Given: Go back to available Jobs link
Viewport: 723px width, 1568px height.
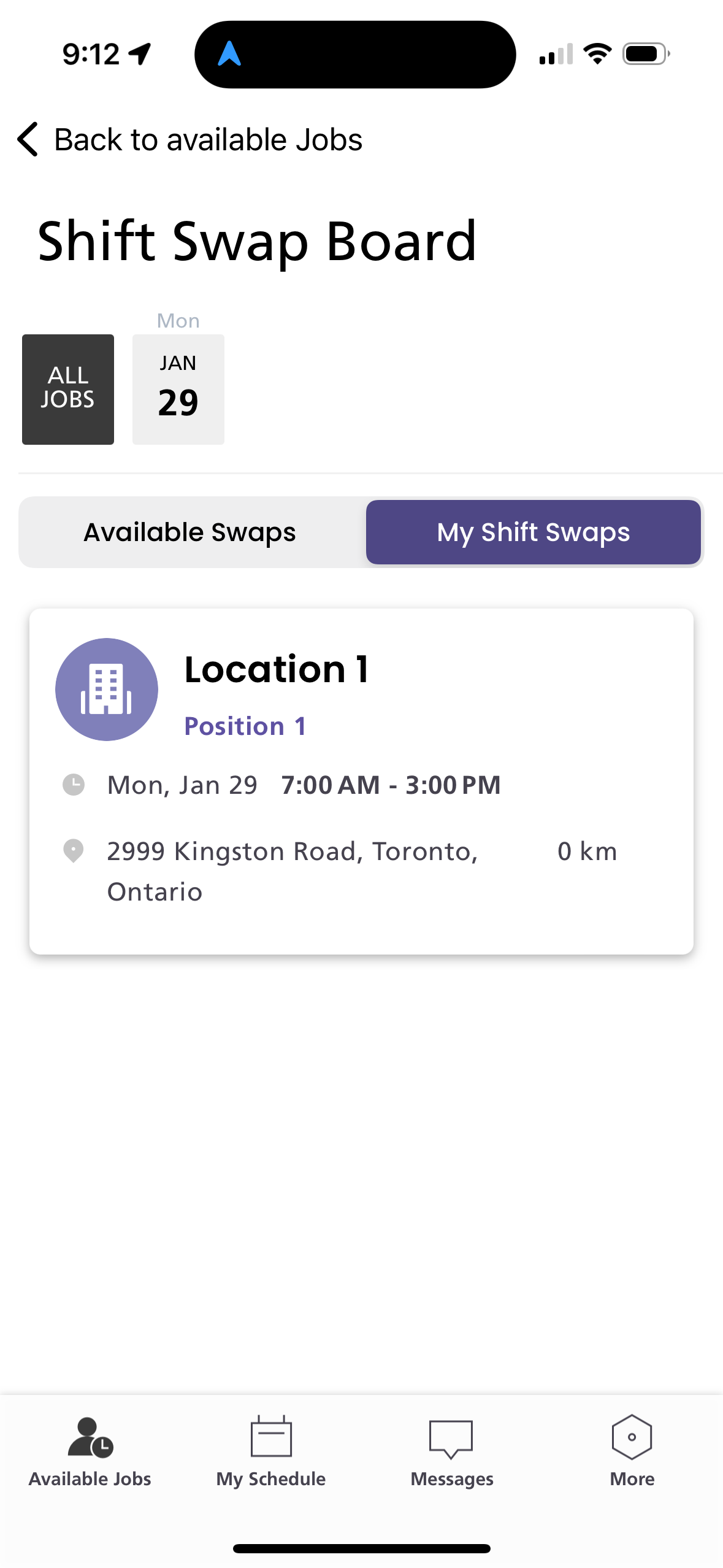Looking at the screenshot, I should pos(208,140).
